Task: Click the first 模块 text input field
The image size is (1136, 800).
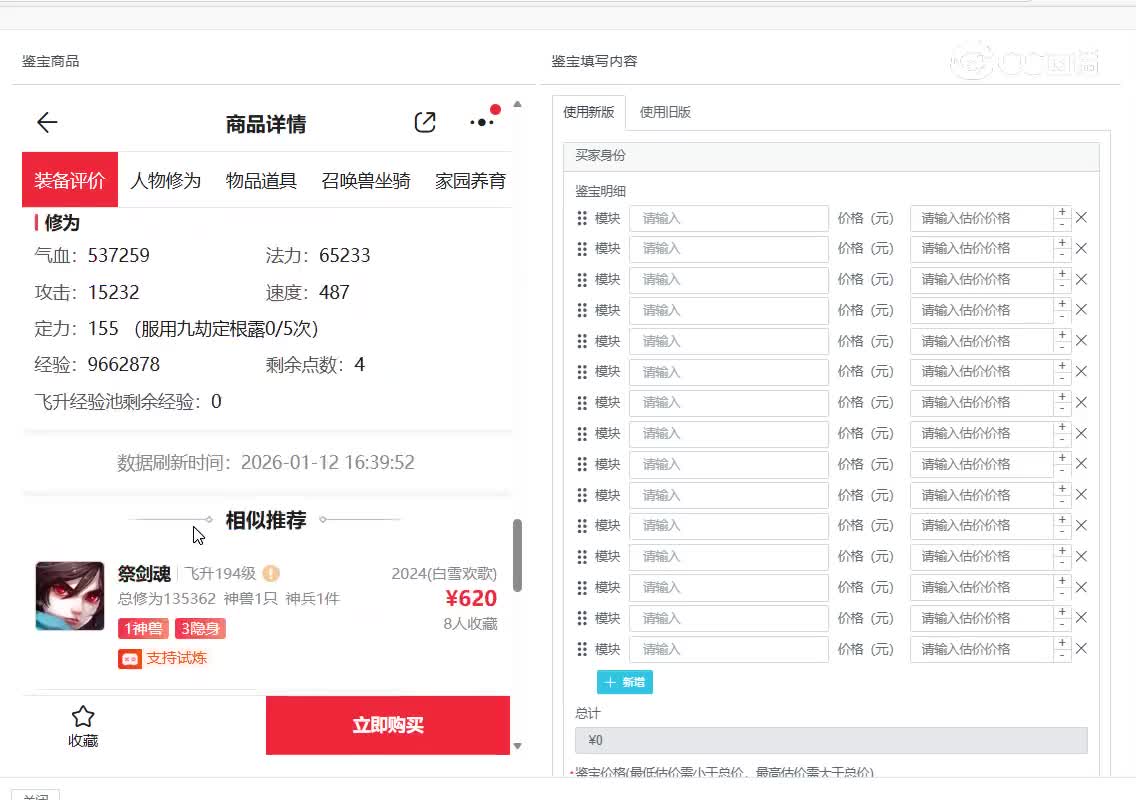Action: 729,218
